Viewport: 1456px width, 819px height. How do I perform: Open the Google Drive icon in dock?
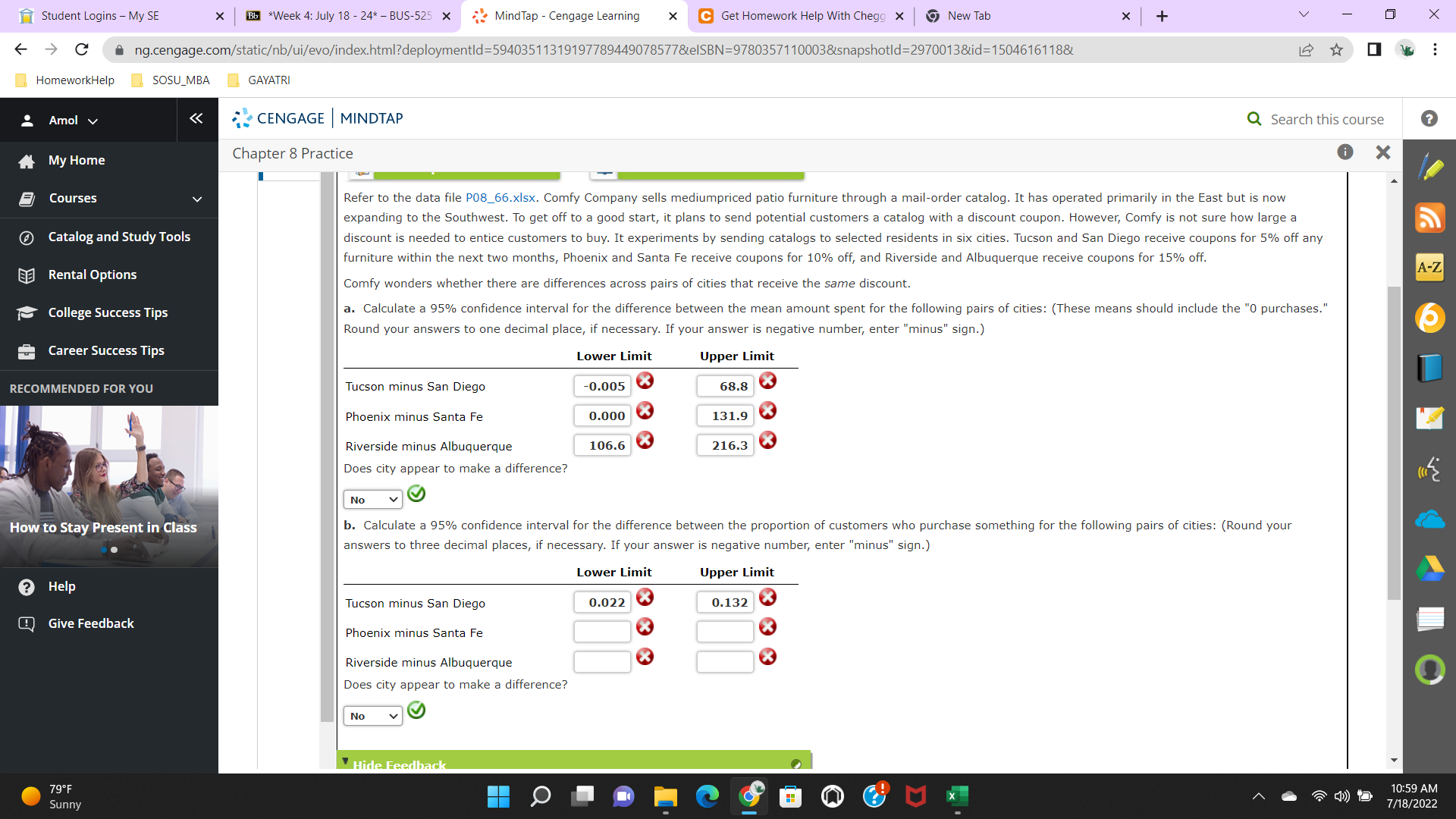[x=1429, y=568]
